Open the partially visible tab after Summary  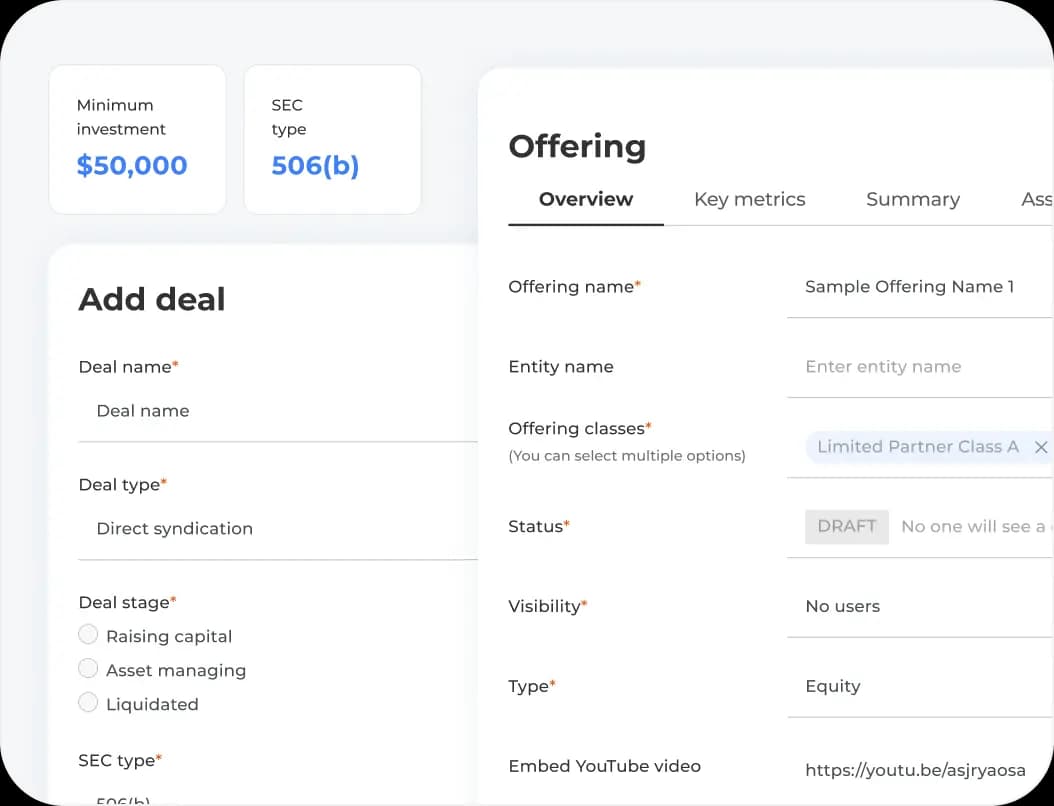[x=1036, y=199]
